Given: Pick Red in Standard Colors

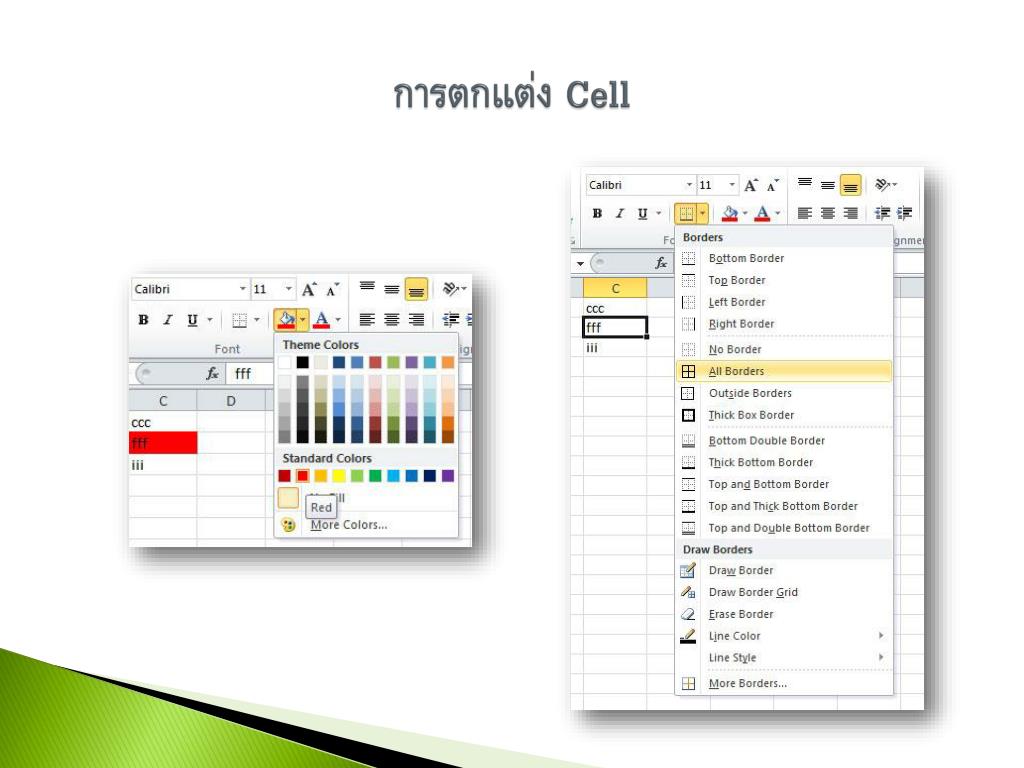Looking at the screenshot, I should [302, 475].
